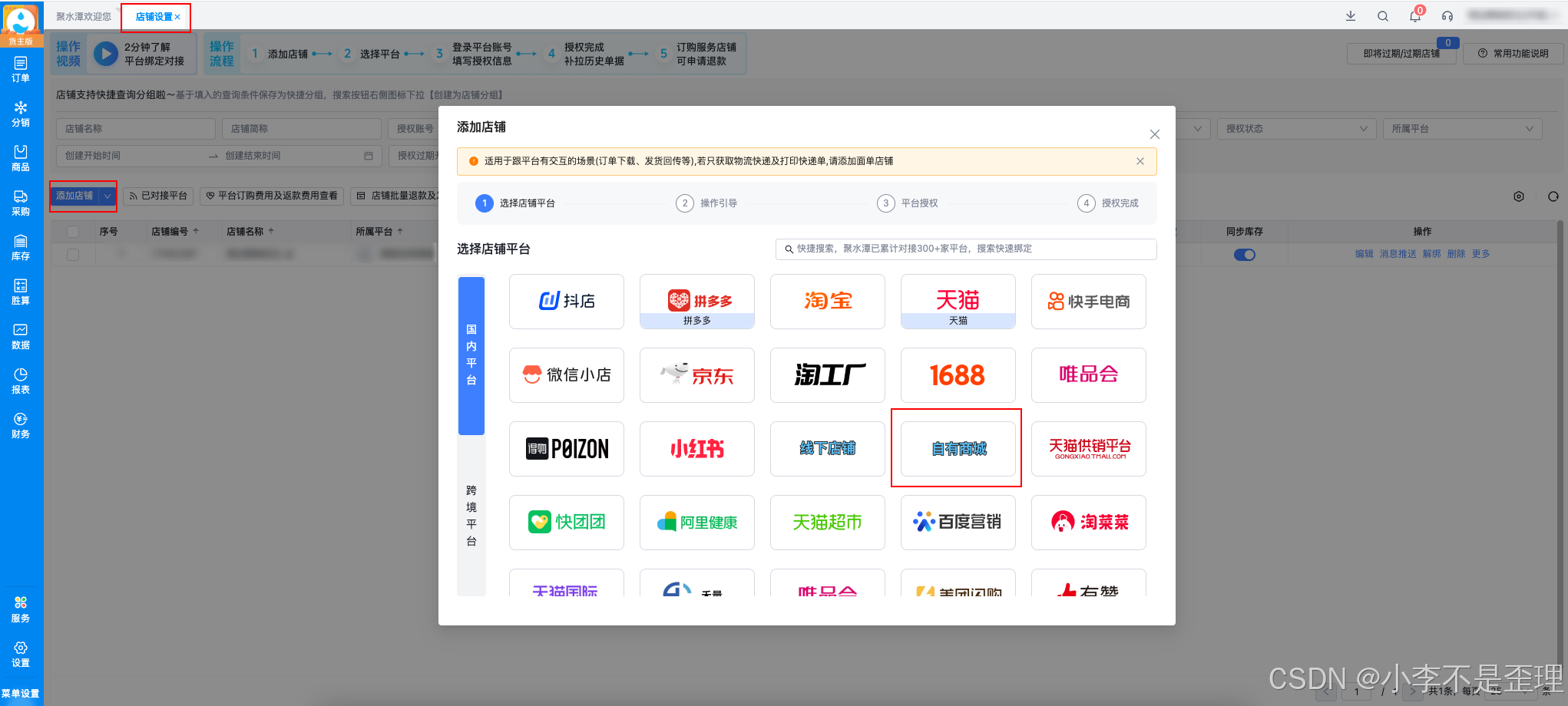Image resolution: width=1568 pixels, height=706 pixels.
Task: Choose the 拼多多 platform card
Action: coord(697,302)
